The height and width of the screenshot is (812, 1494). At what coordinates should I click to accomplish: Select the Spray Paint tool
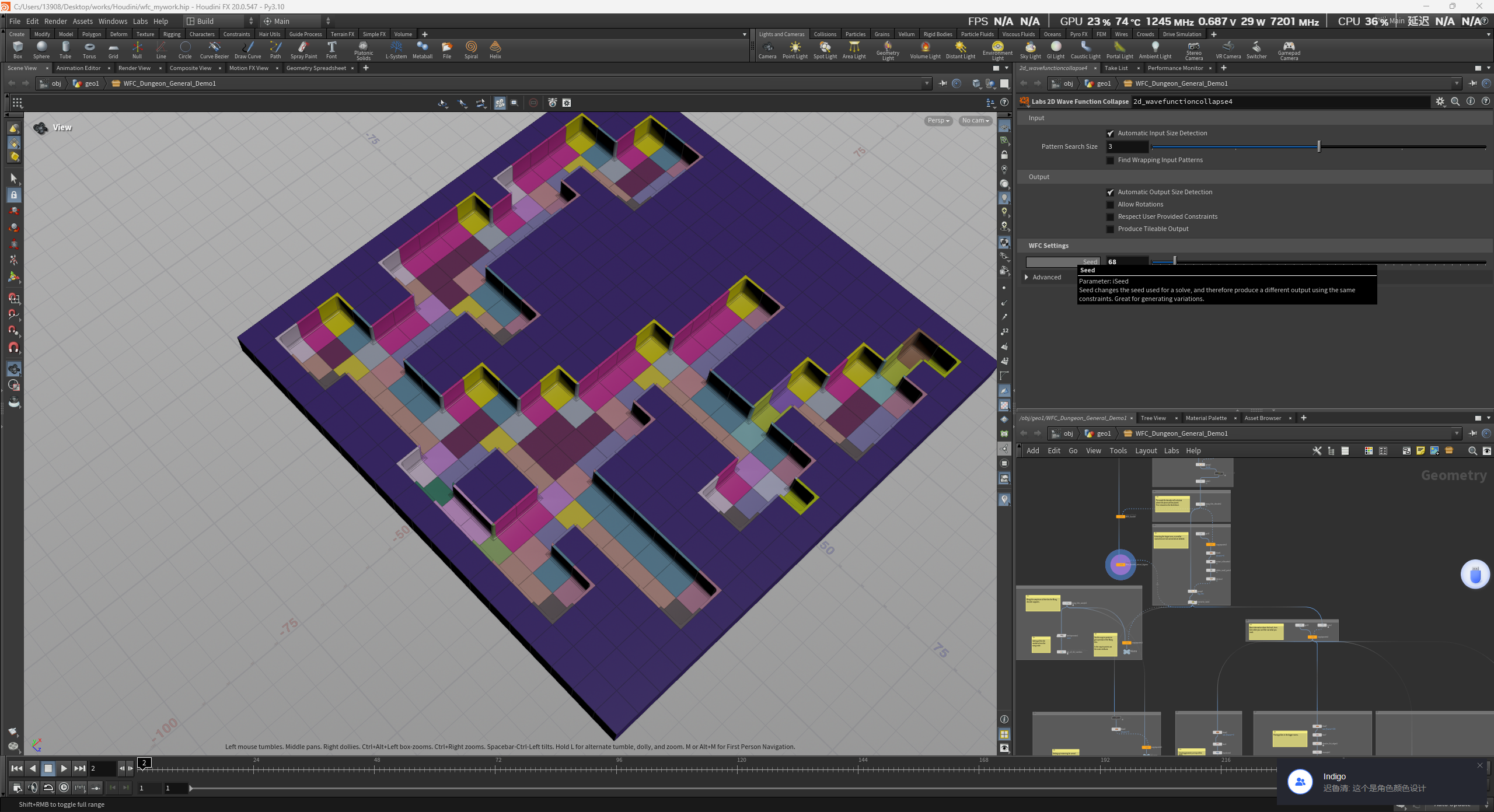(303, 49)
